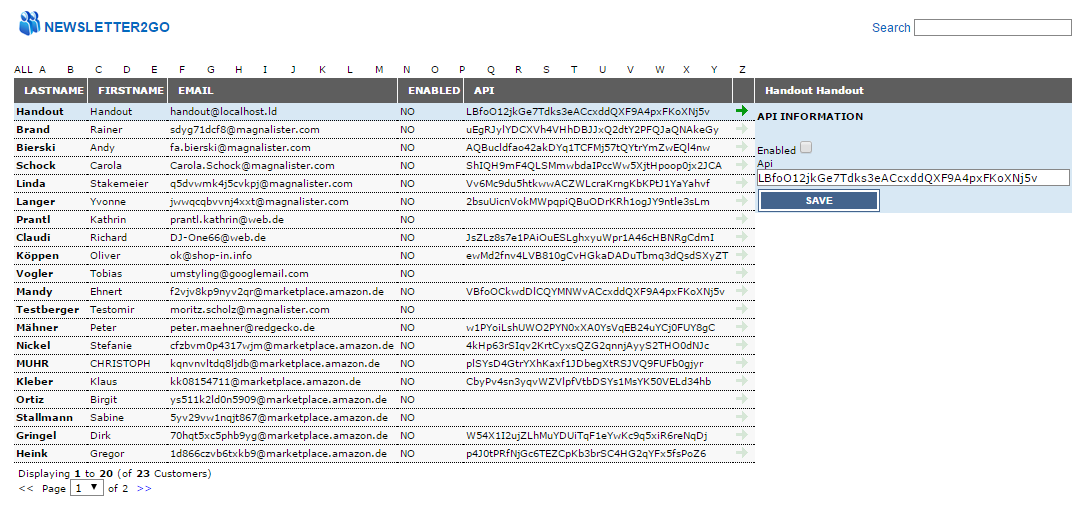Go to next page with >> link
Screen dimensions: 1077x515
pyautogui.click(x=144, y=489)
